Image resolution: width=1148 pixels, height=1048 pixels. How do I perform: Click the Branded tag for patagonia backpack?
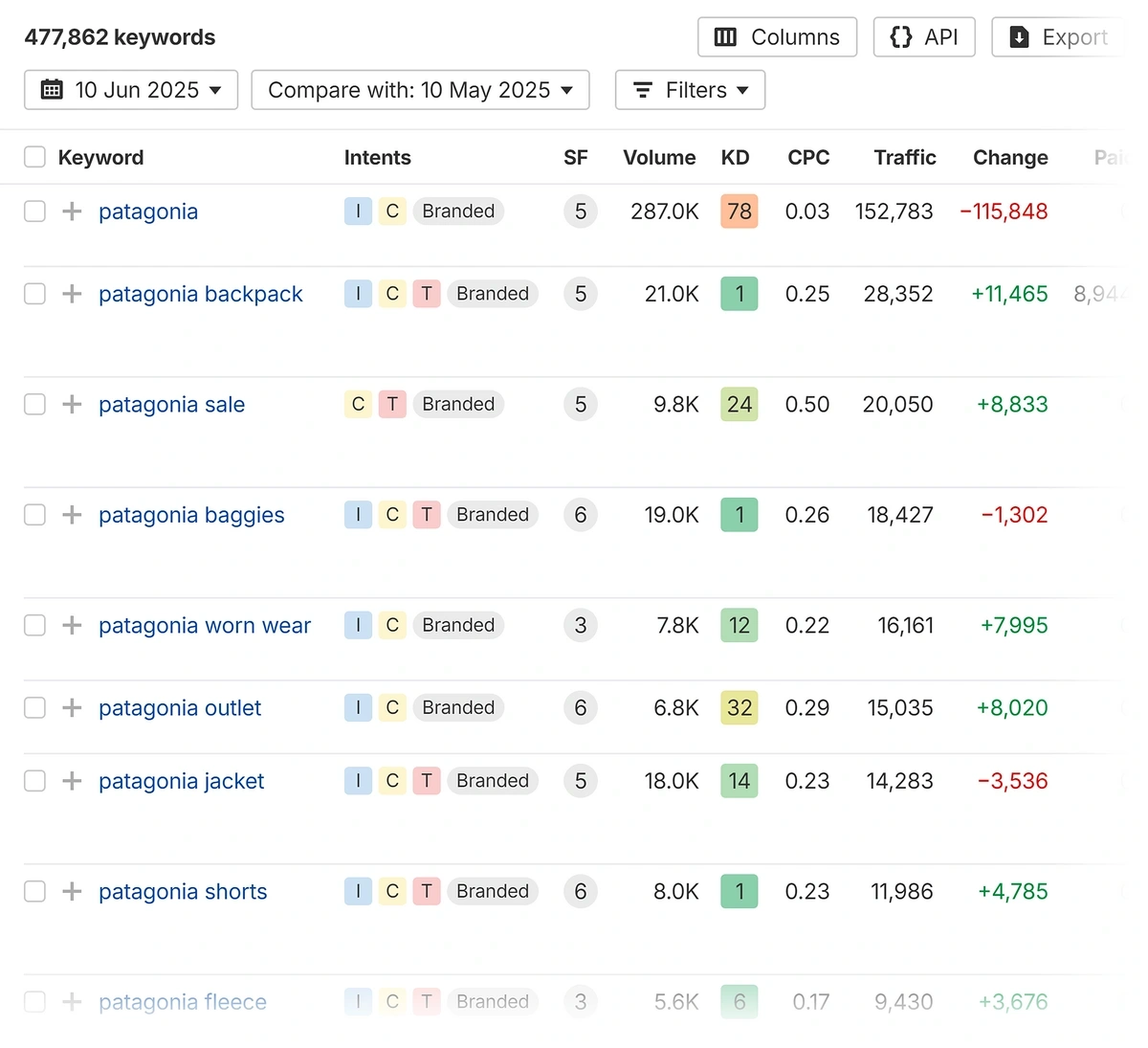pyautogui.click(x=493, y=294)
